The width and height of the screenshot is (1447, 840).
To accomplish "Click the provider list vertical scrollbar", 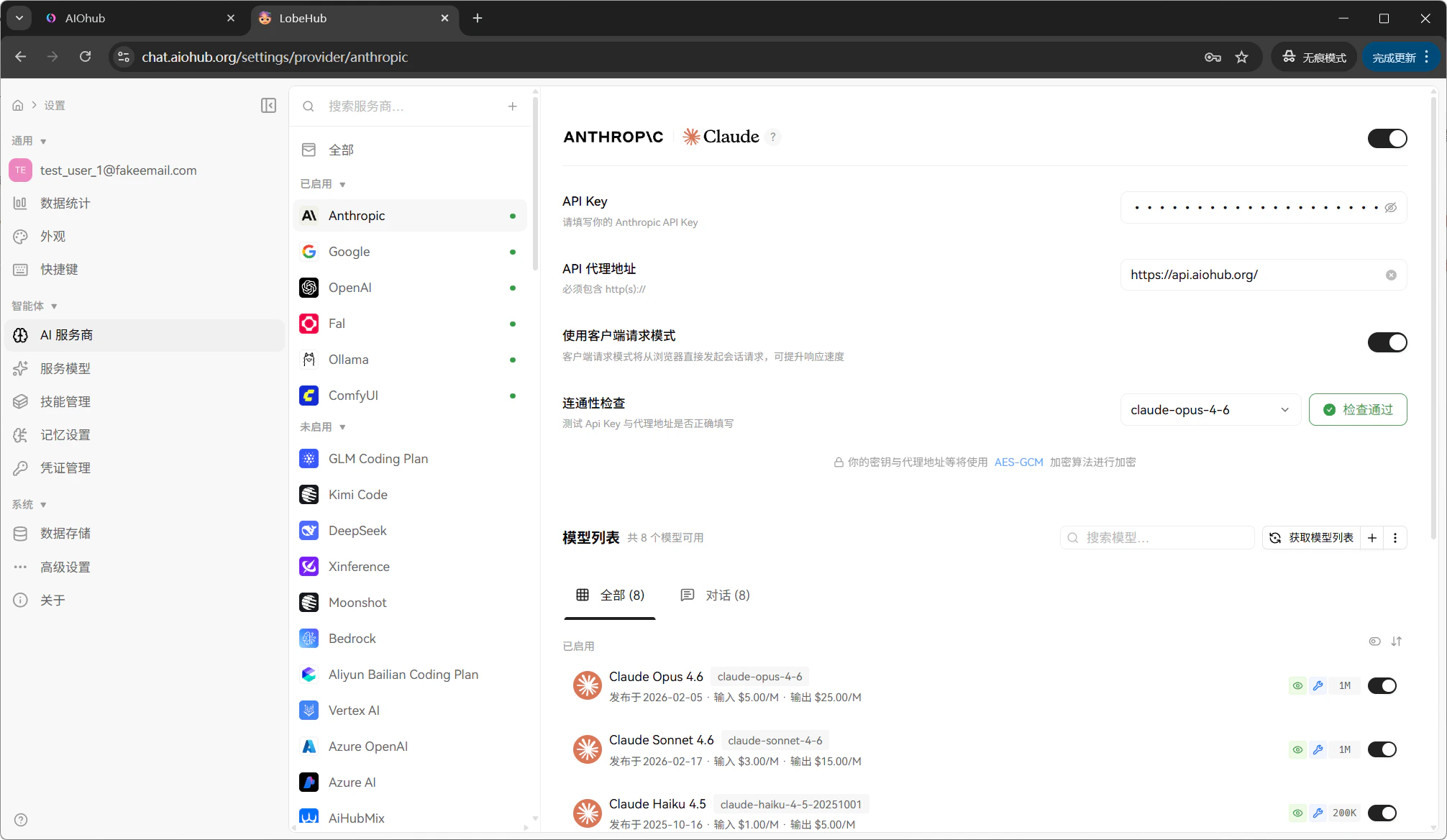I will [535, 183].
